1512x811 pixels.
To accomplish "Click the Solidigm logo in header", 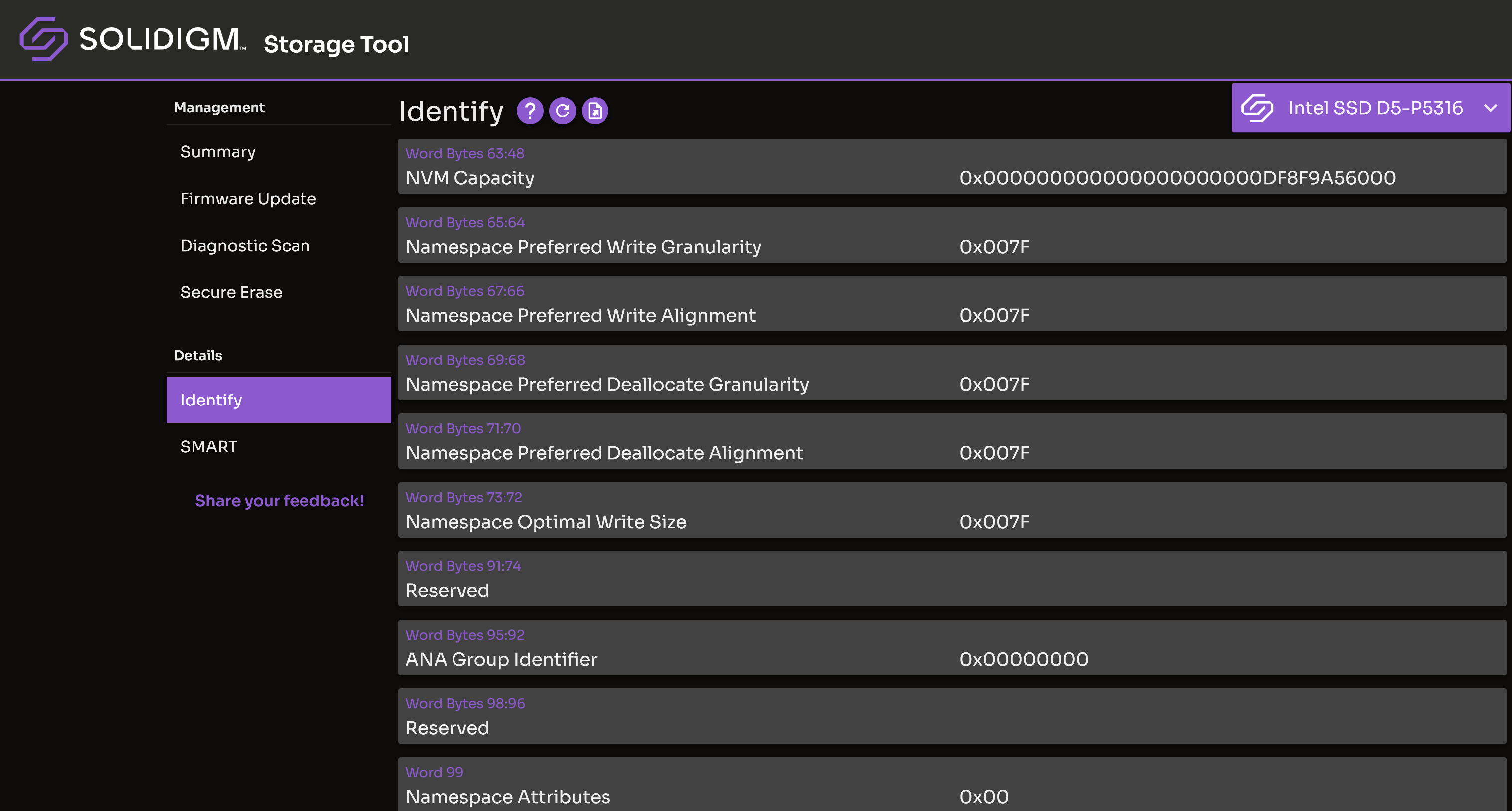I will point(133,39).
